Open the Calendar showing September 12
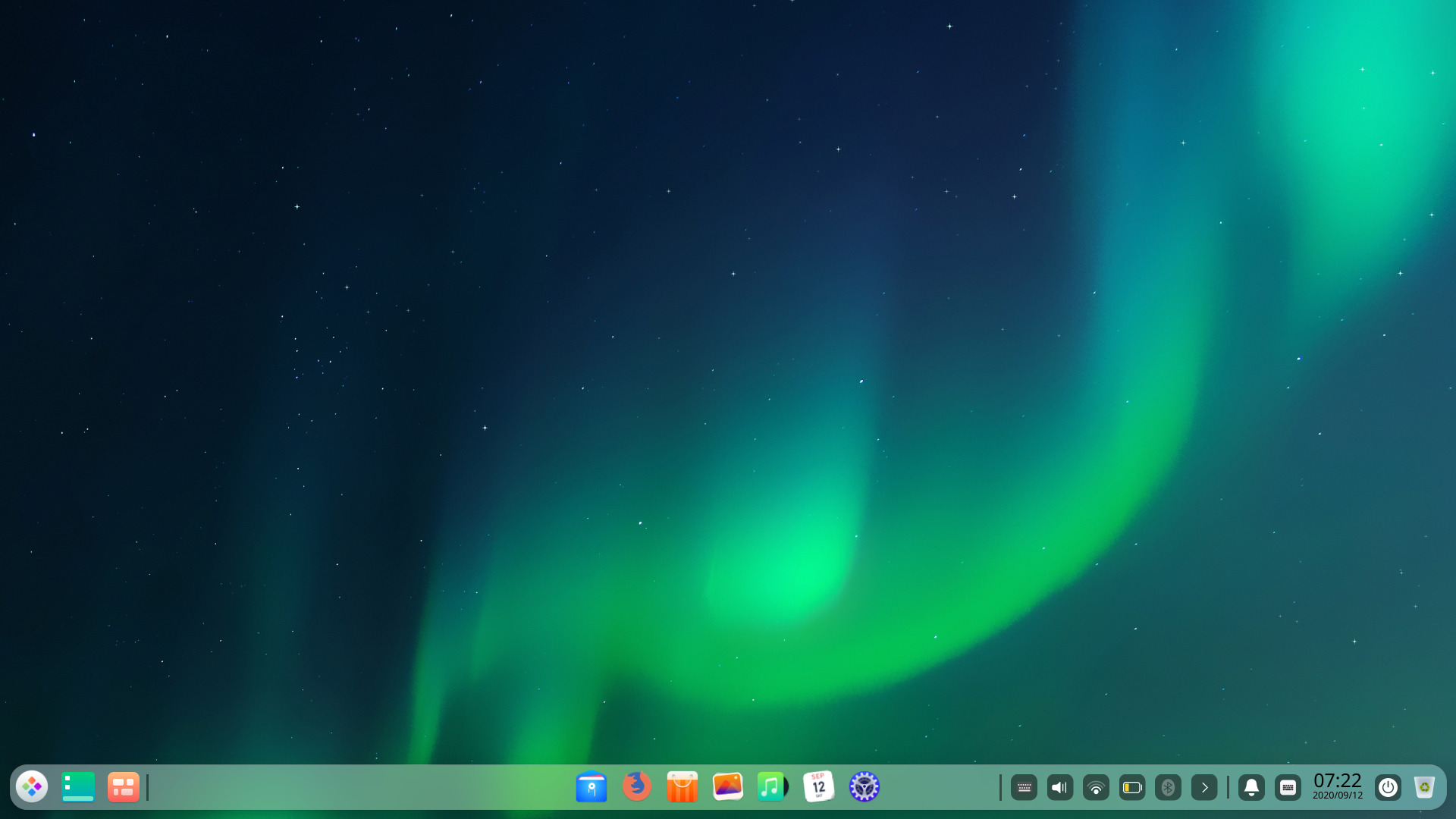This screenshot has height=819, width=1456. pyautogui.click(x=817, y=787)
